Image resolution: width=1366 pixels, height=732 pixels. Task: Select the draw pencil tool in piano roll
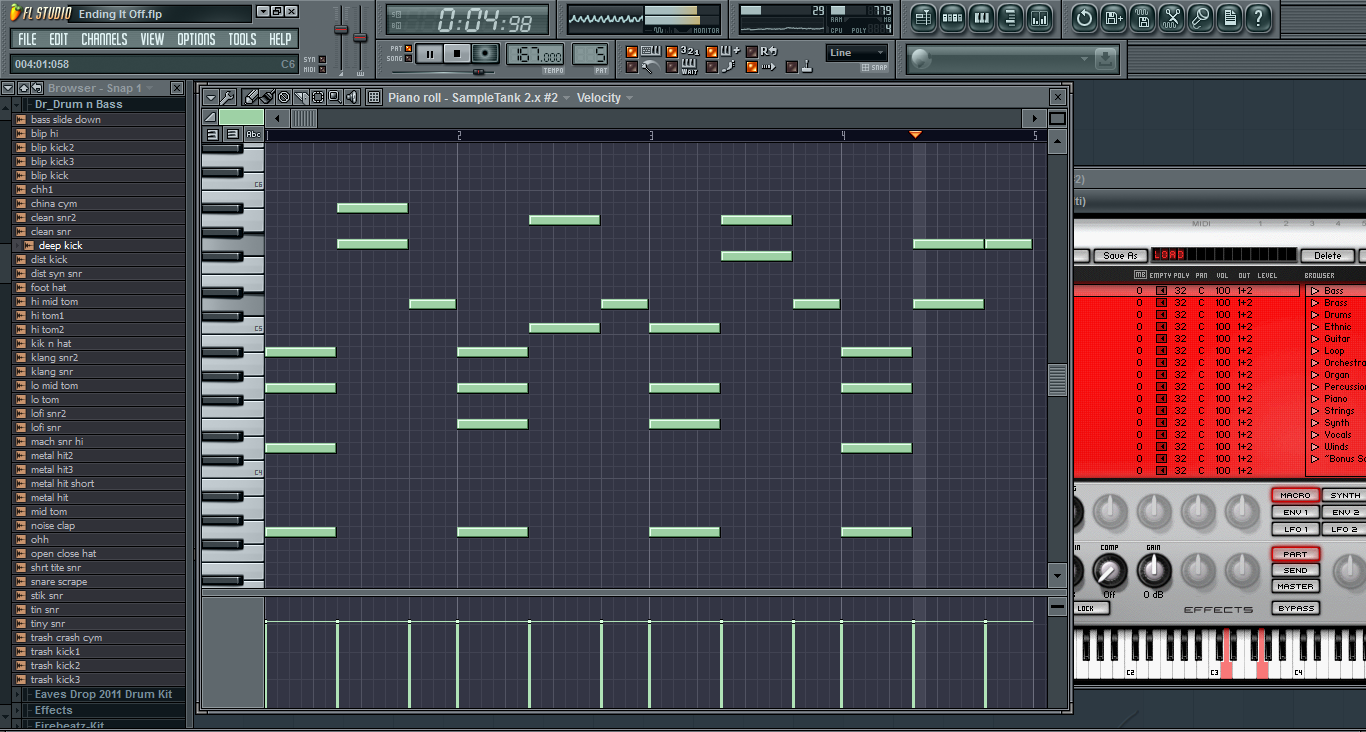coord(251,97)
